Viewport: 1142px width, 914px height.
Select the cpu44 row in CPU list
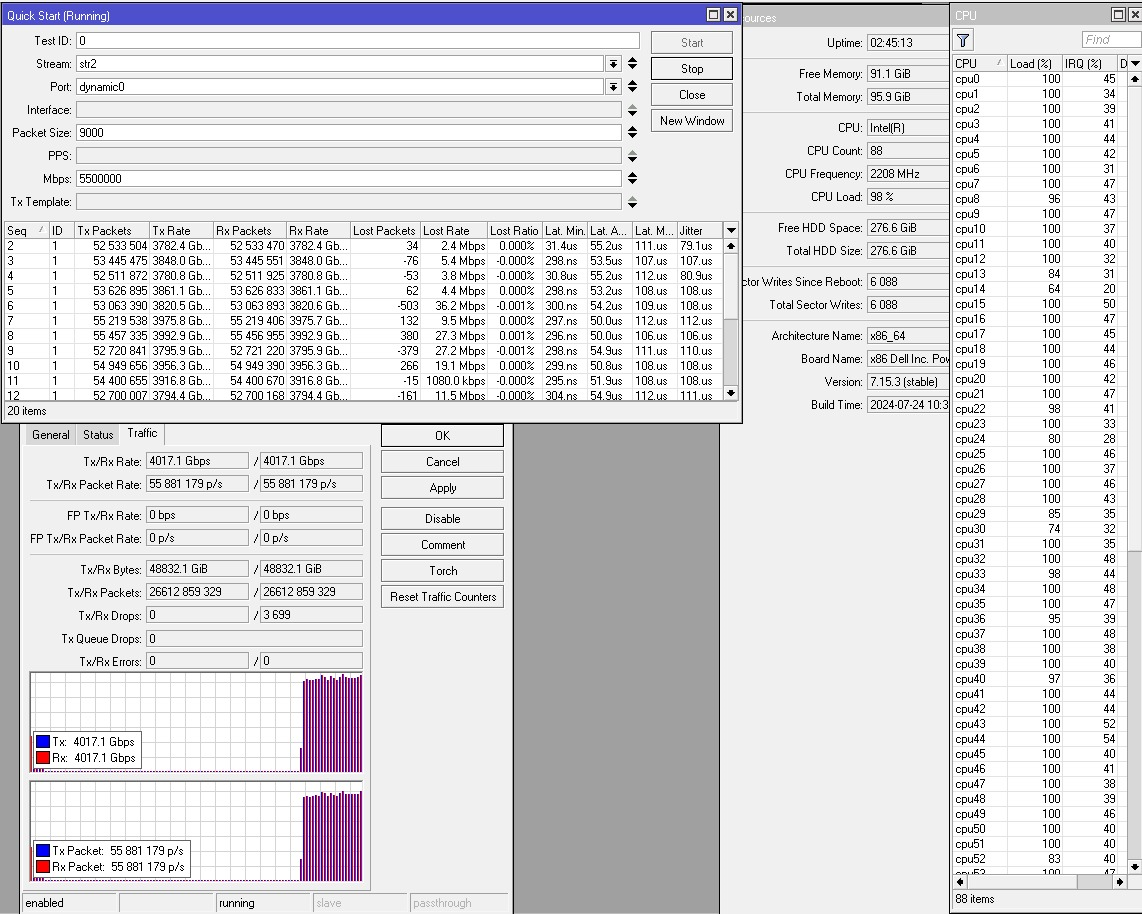click(1040, 738)
